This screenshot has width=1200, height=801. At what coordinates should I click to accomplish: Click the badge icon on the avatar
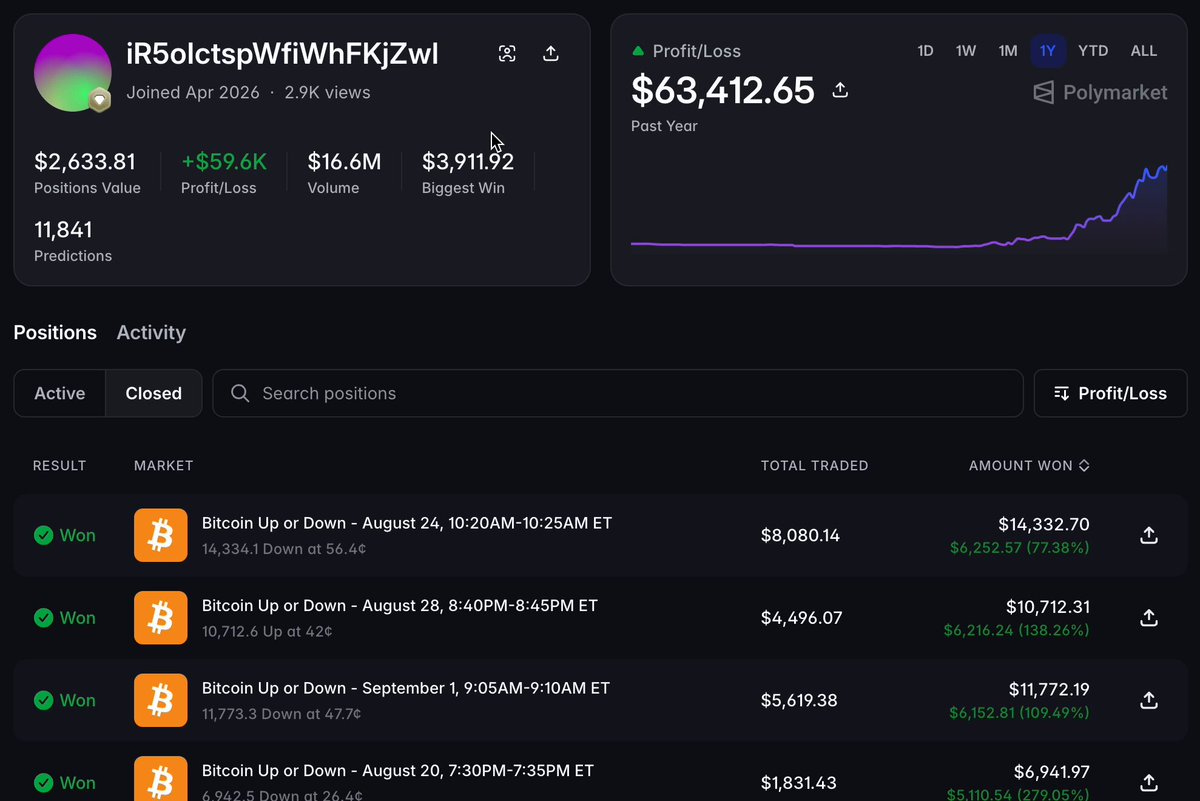coord(99,100)
